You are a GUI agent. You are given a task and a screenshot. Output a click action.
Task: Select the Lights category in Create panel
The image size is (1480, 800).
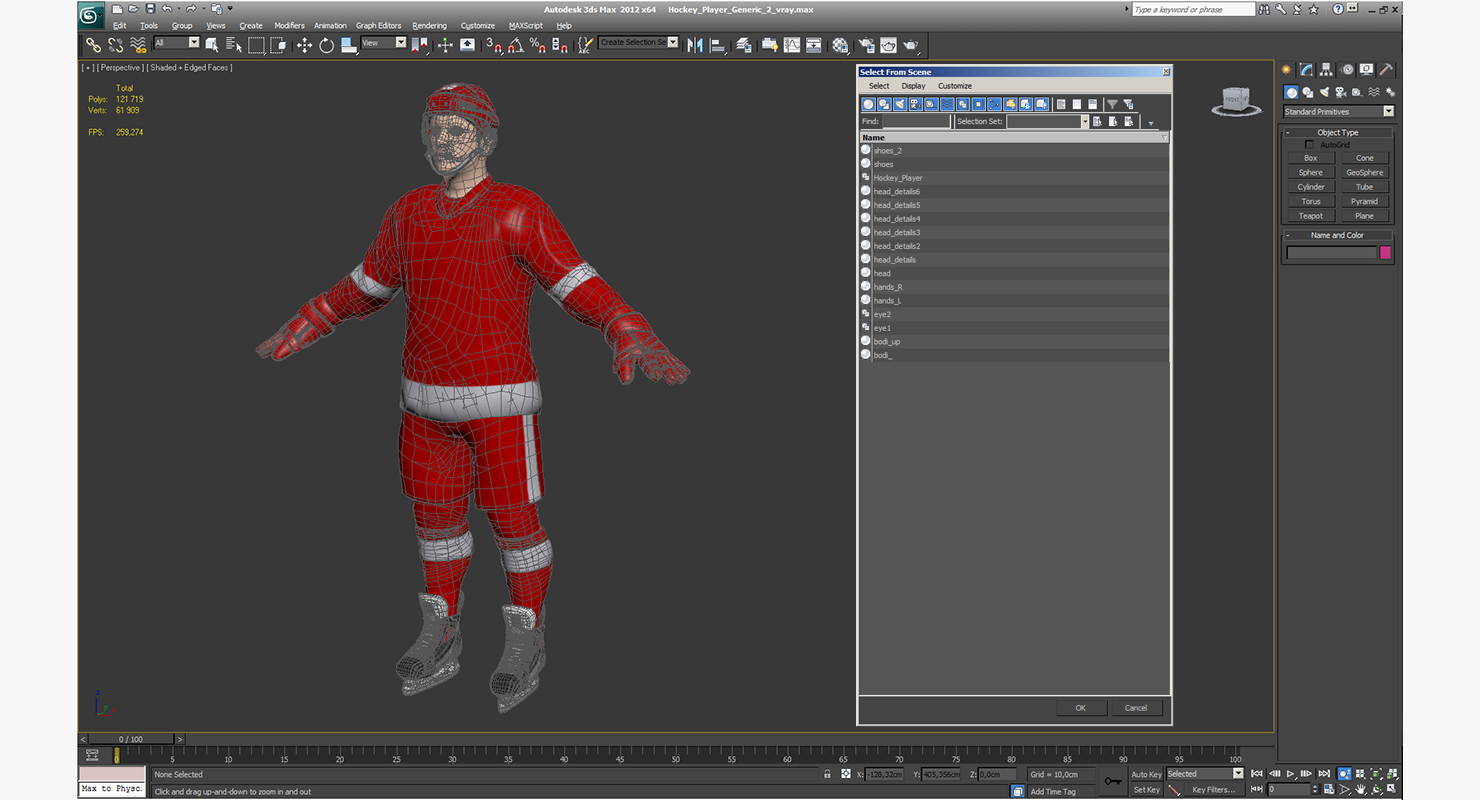(1323, 92)
